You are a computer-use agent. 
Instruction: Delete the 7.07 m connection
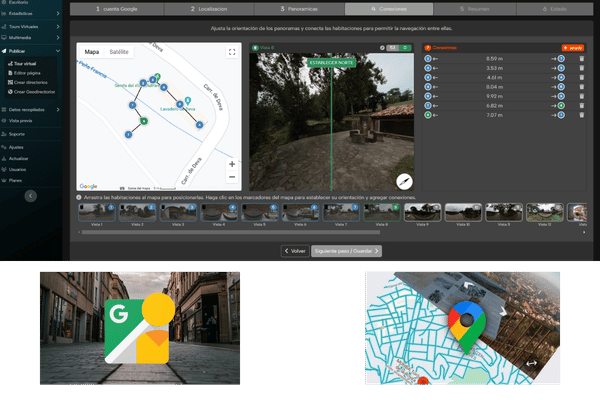coord(582,115)
